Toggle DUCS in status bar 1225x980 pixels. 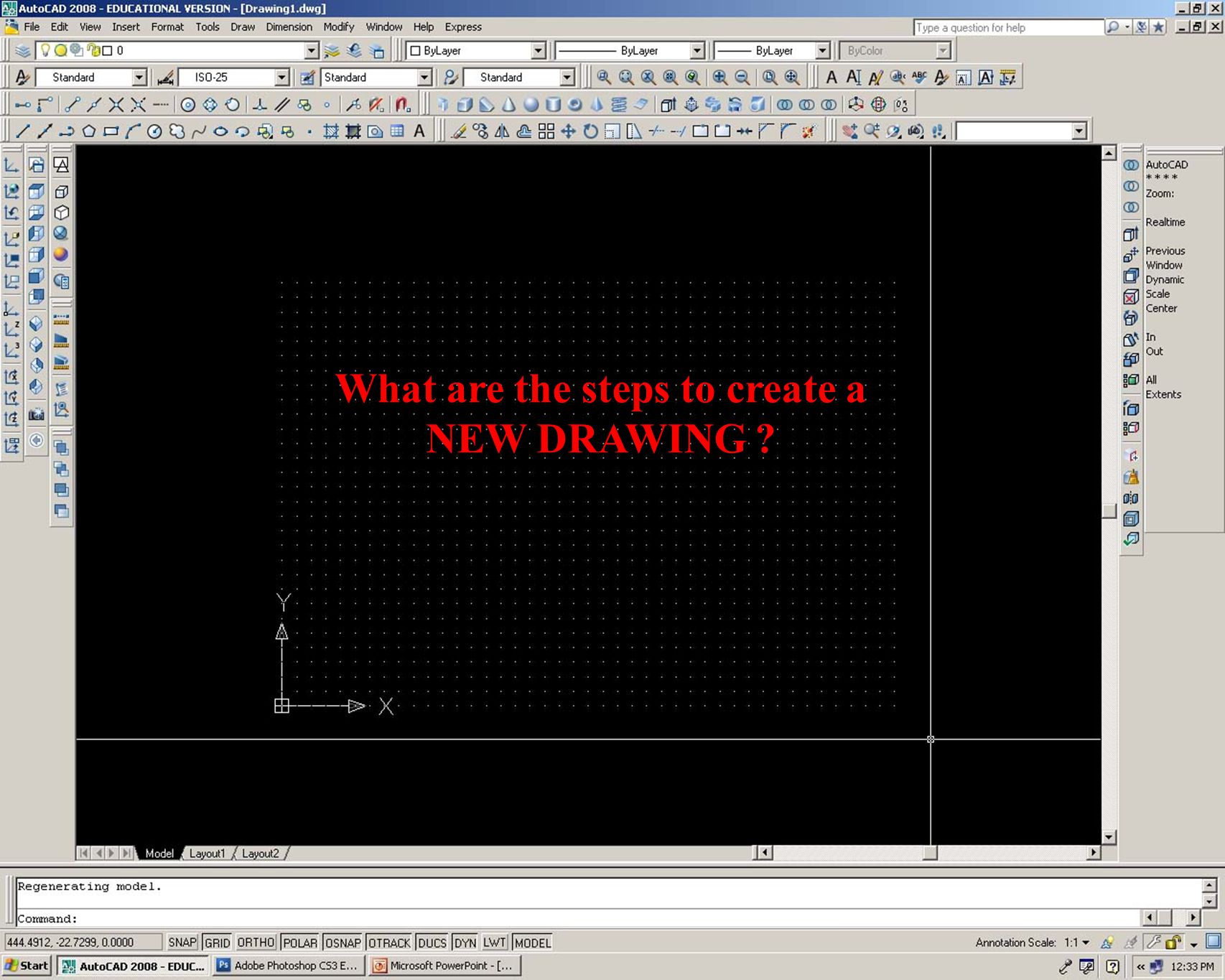click(x=432, y=943)
